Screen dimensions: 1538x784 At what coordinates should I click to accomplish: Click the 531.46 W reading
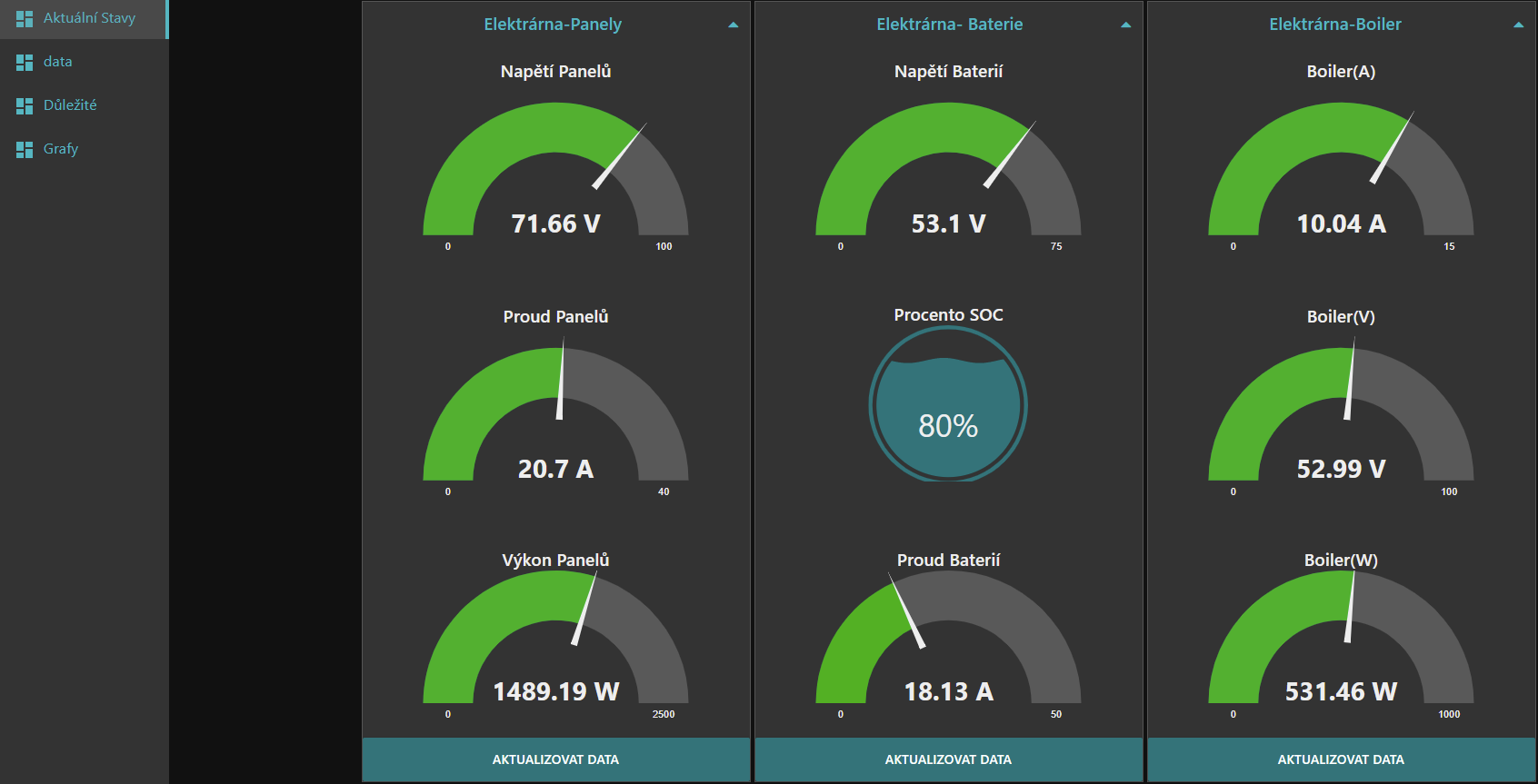coord(1341,691)
